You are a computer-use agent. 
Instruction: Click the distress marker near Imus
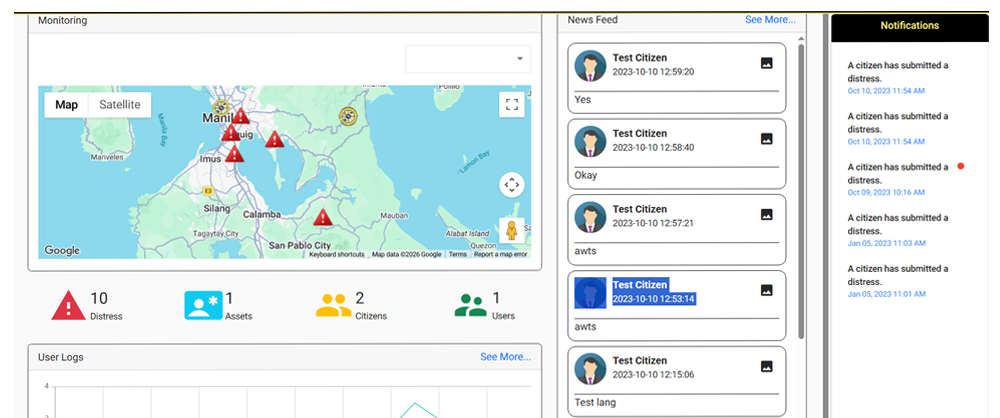click(235, 154)
